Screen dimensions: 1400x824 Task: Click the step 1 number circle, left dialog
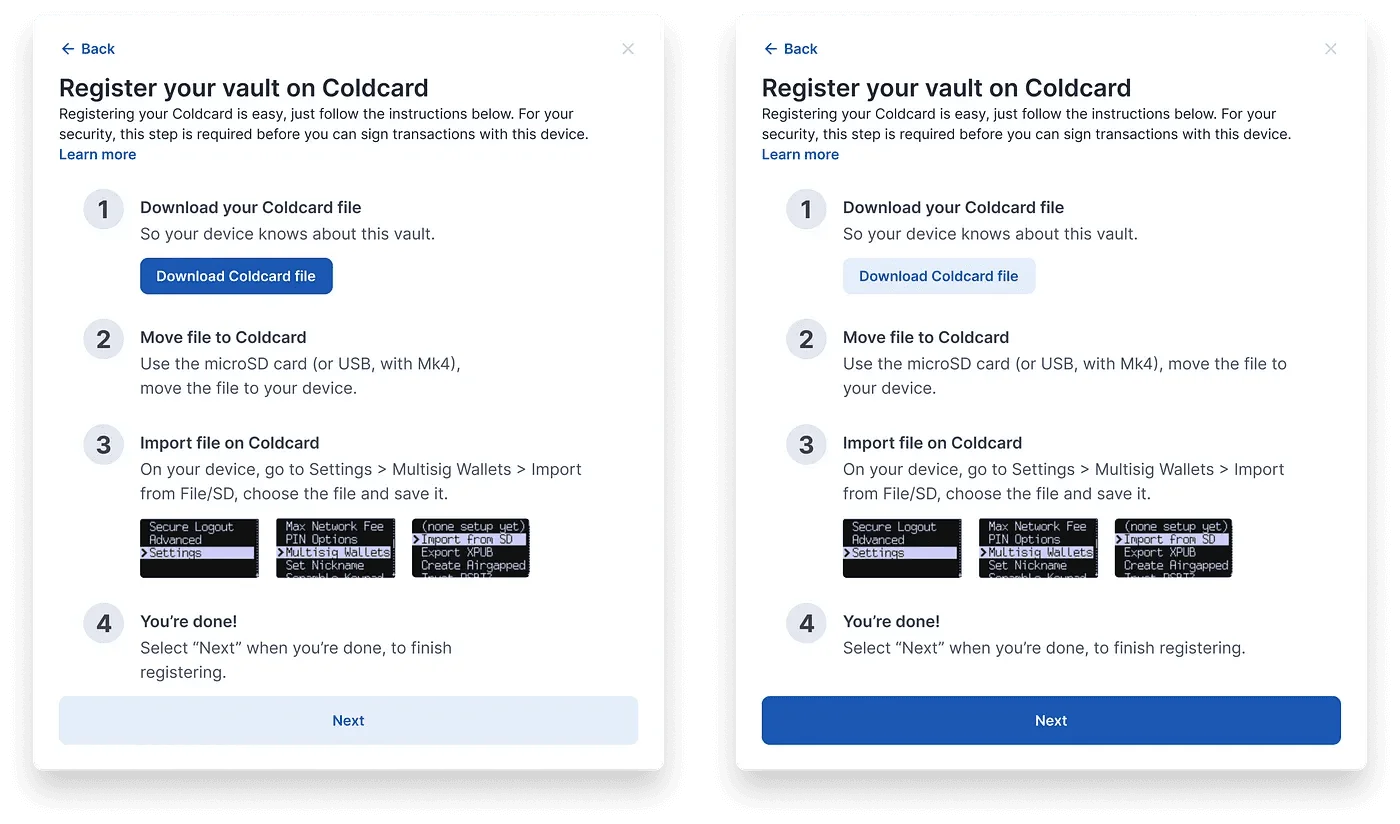[103, 209]
